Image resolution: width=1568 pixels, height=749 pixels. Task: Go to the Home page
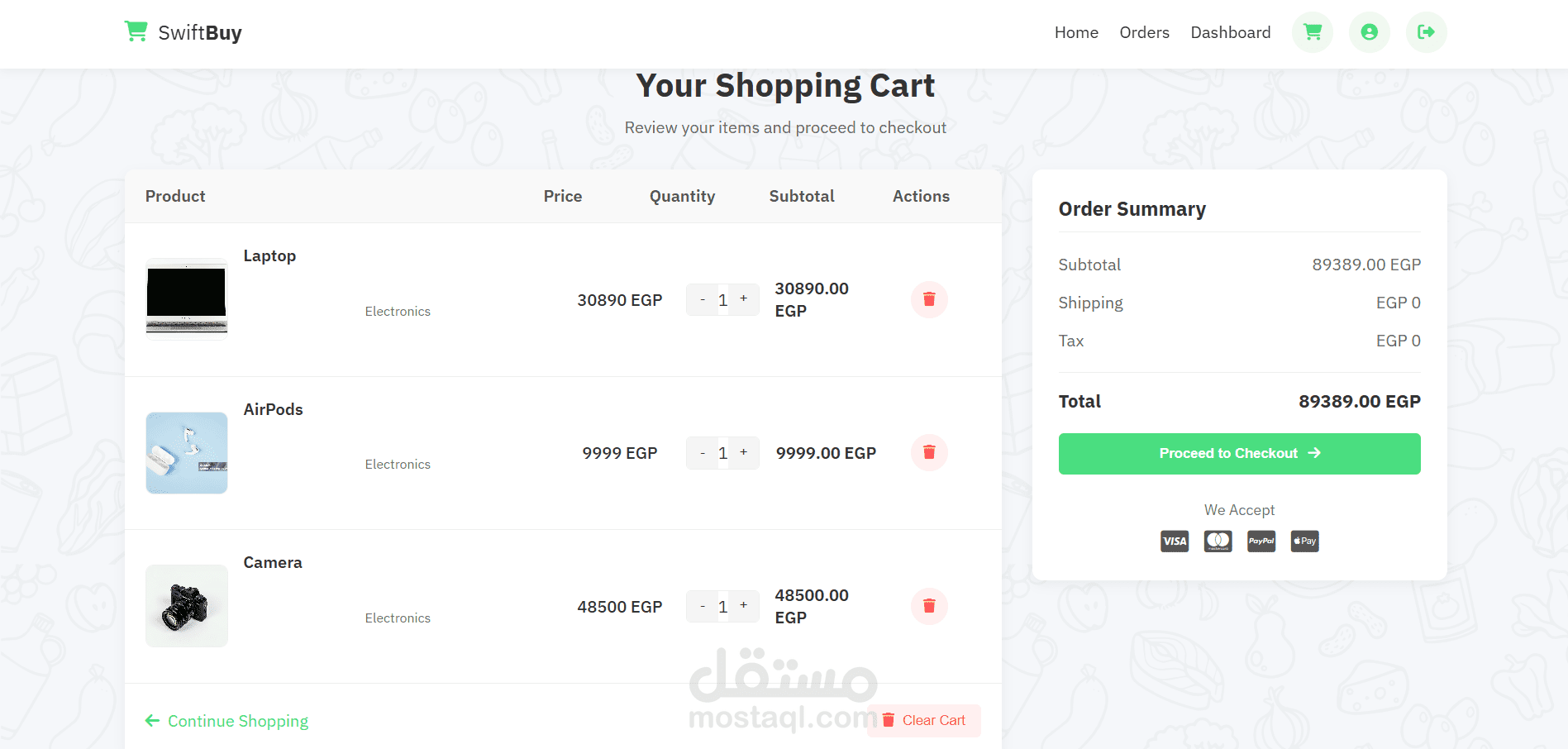[x=1076, y=32]
